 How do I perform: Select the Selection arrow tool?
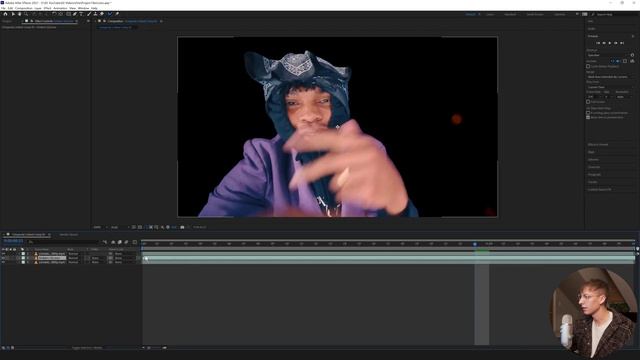tap(13, 14)
